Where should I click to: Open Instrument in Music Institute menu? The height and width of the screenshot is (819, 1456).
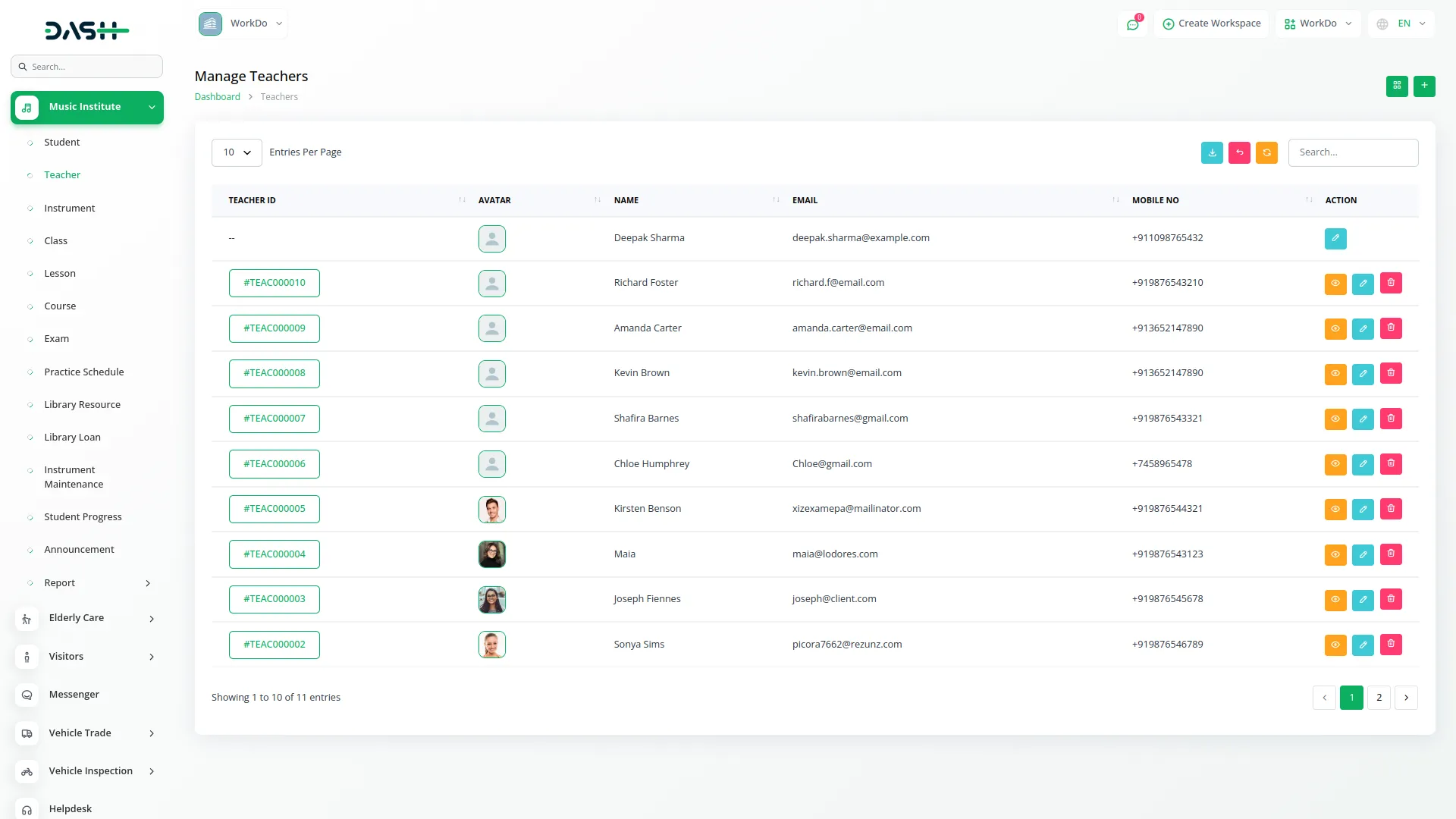[69, 208]
